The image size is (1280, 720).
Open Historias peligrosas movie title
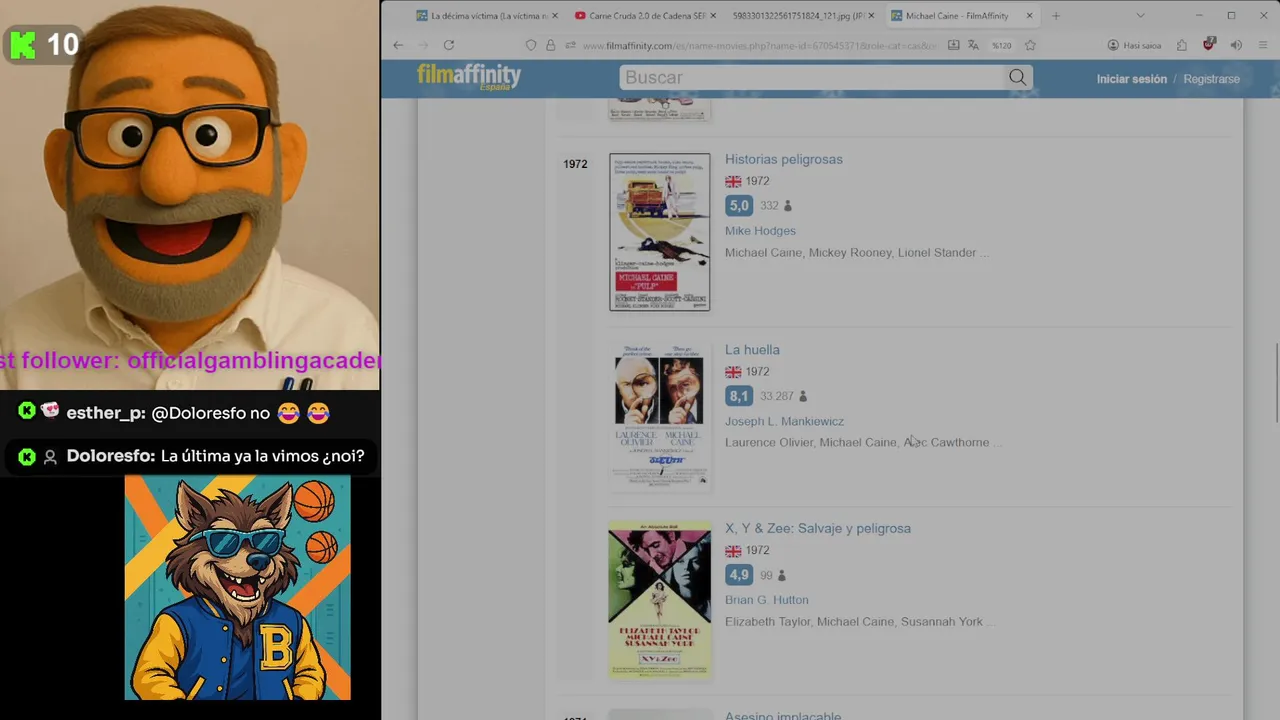tap(783, 159)
